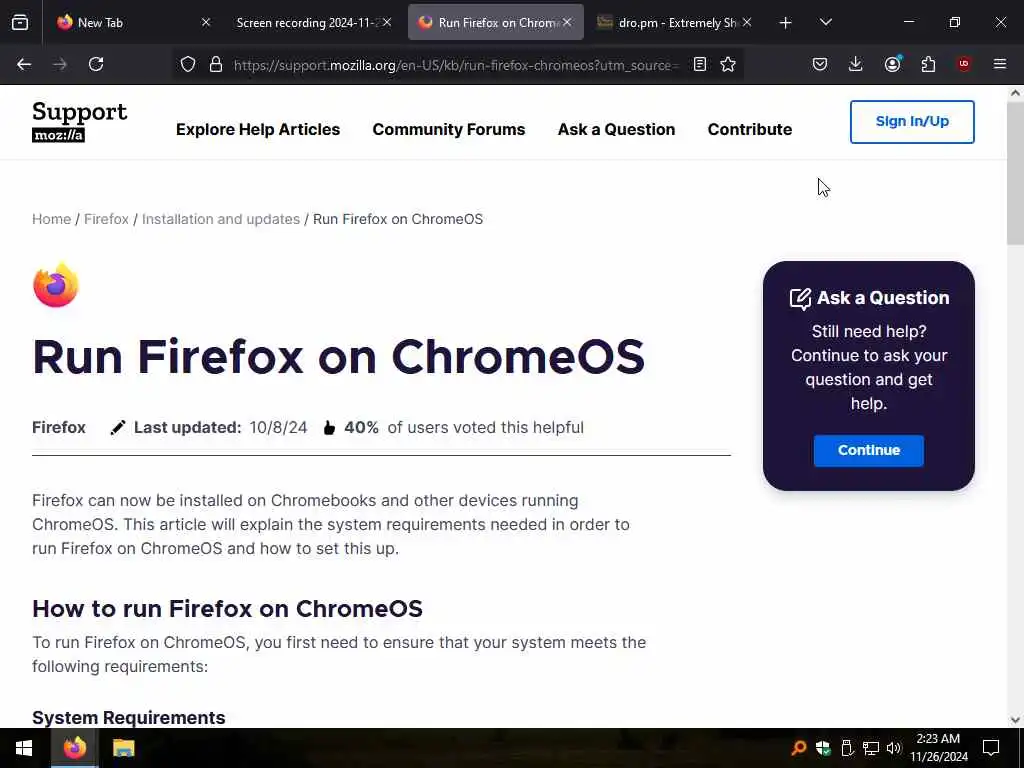1024x768 pixels.
Task: Open Downloads panel
Action: 856,64
